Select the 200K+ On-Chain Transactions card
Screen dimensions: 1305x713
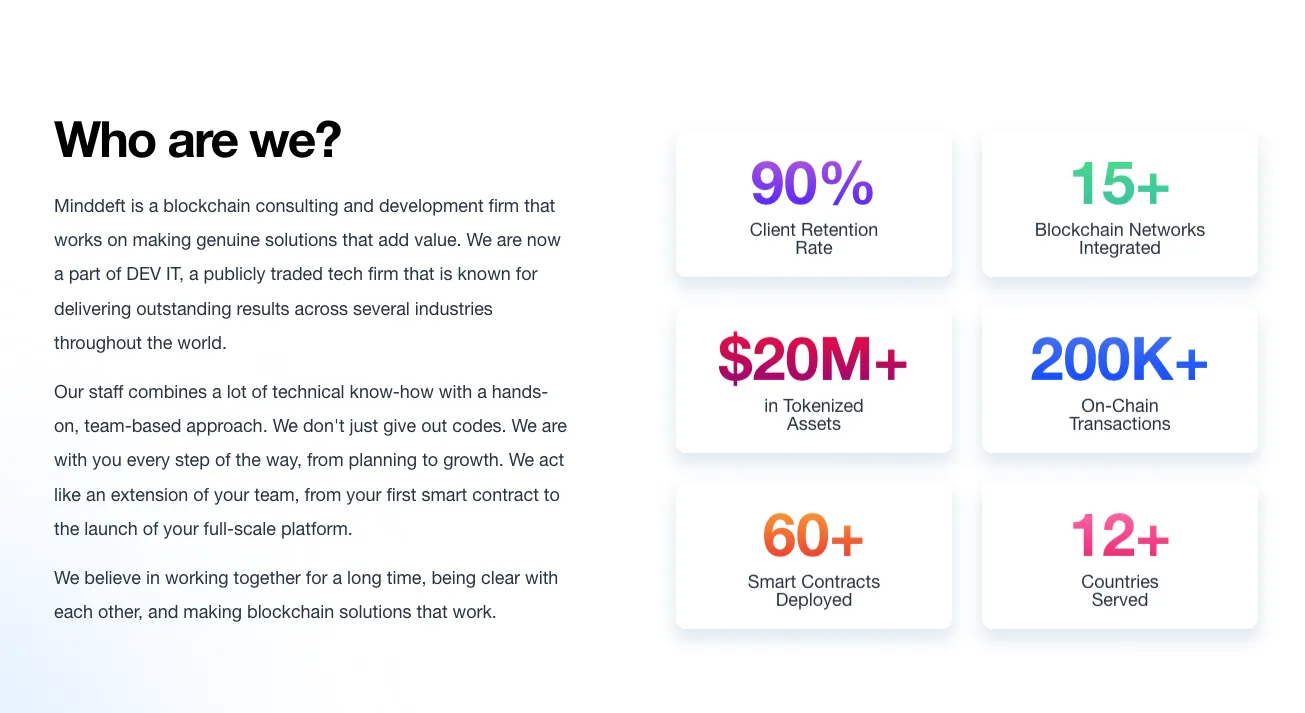tap(1120, 380)
